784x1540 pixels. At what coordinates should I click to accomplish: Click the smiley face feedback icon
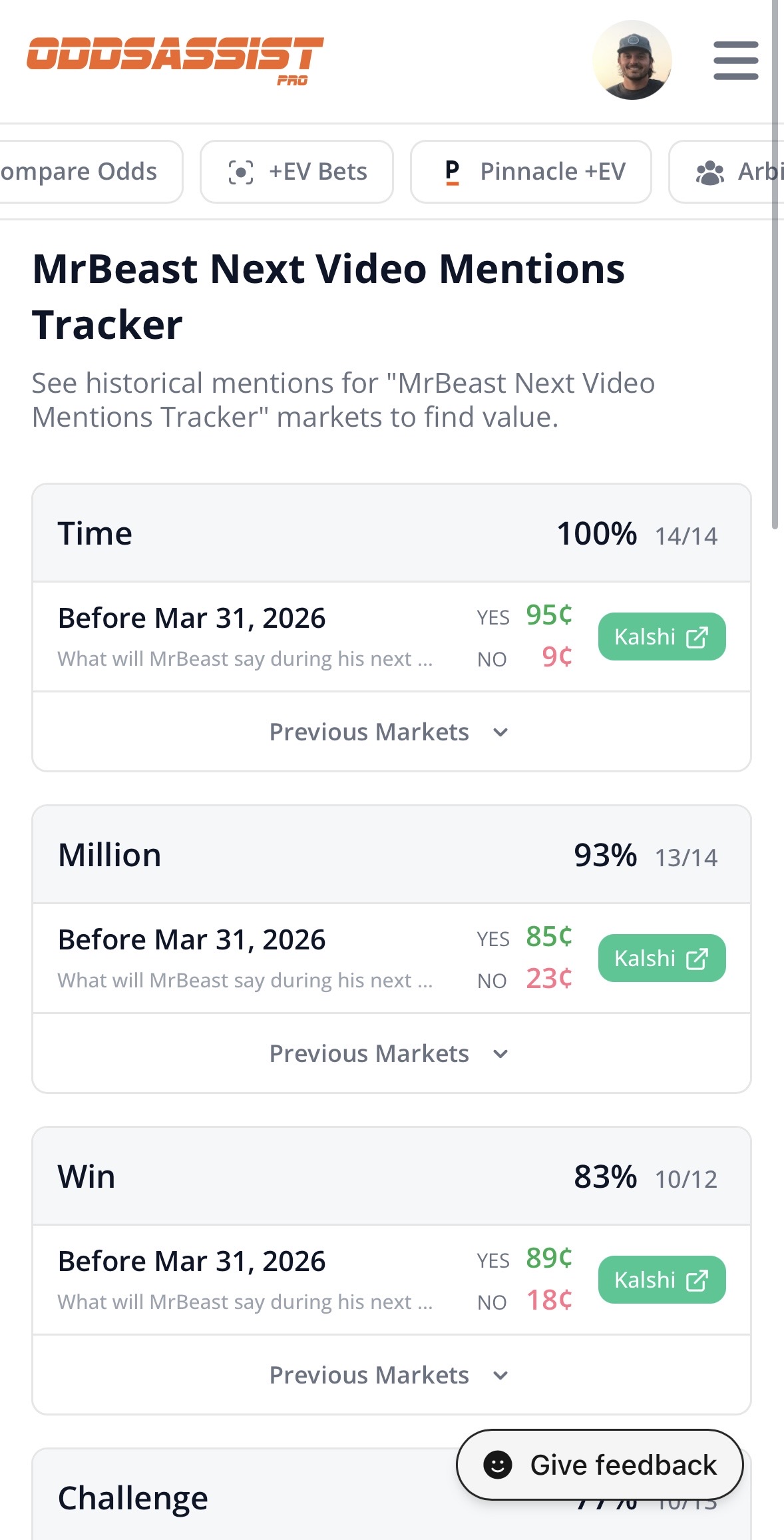click(498, 1464)
